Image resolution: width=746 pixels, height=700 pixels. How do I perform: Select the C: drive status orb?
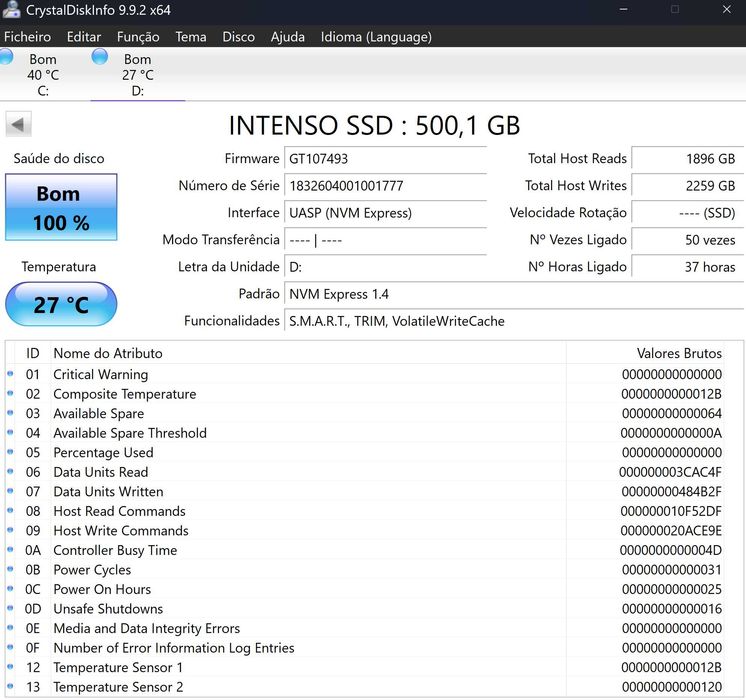6,57
